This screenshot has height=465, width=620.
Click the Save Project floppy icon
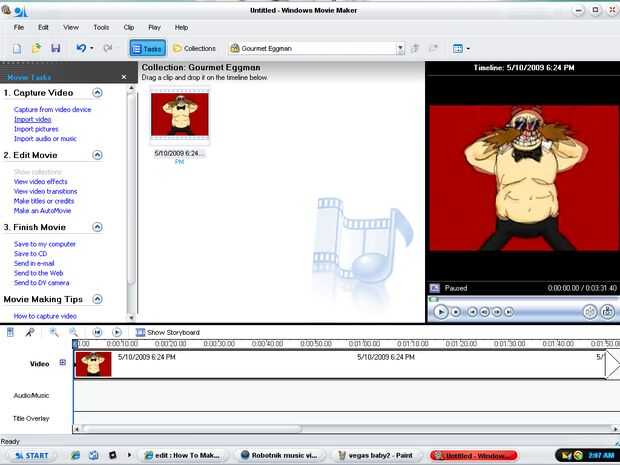click(56, 48)
